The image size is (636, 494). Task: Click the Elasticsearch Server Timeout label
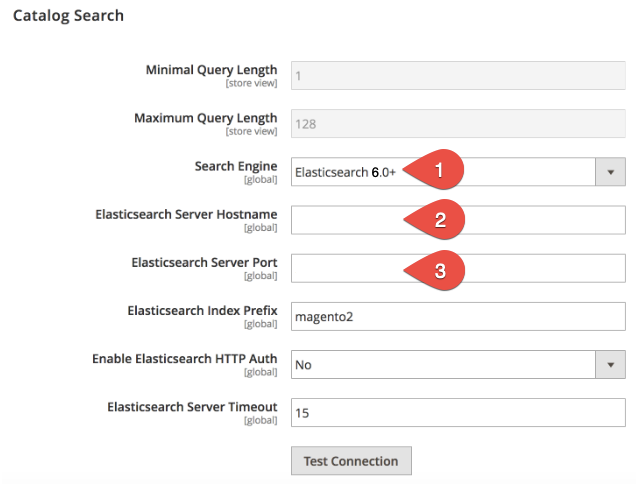click(x=192, y=407)
